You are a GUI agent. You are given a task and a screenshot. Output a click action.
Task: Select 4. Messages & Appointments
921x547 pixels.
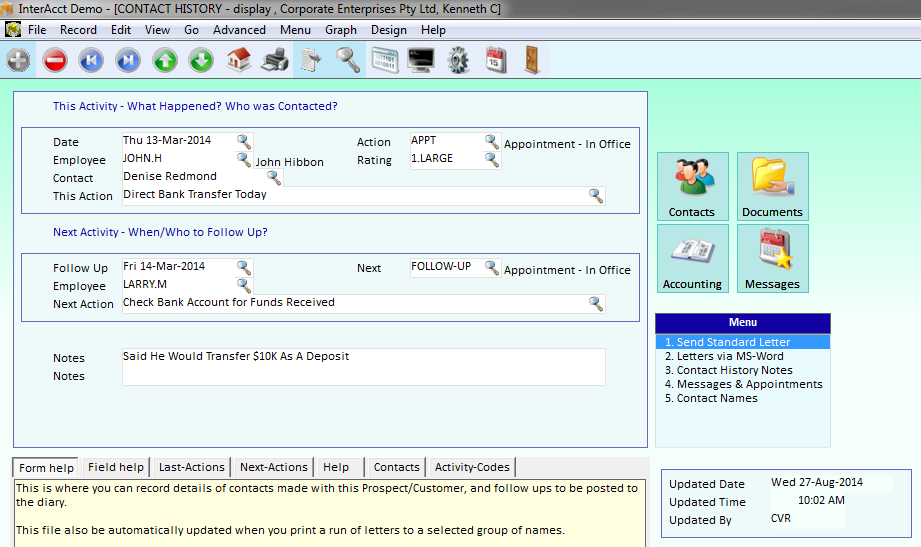click(x=742, y=384)
